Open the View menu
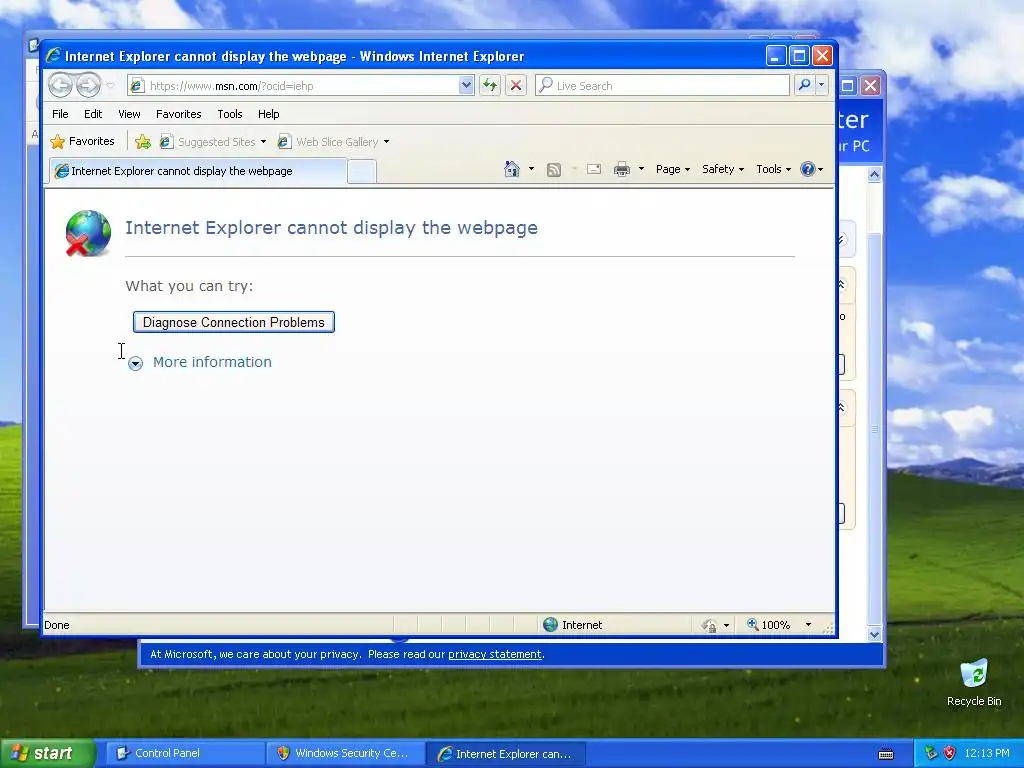The height and width of the screenshot is (768, 1024). point(129,114)
